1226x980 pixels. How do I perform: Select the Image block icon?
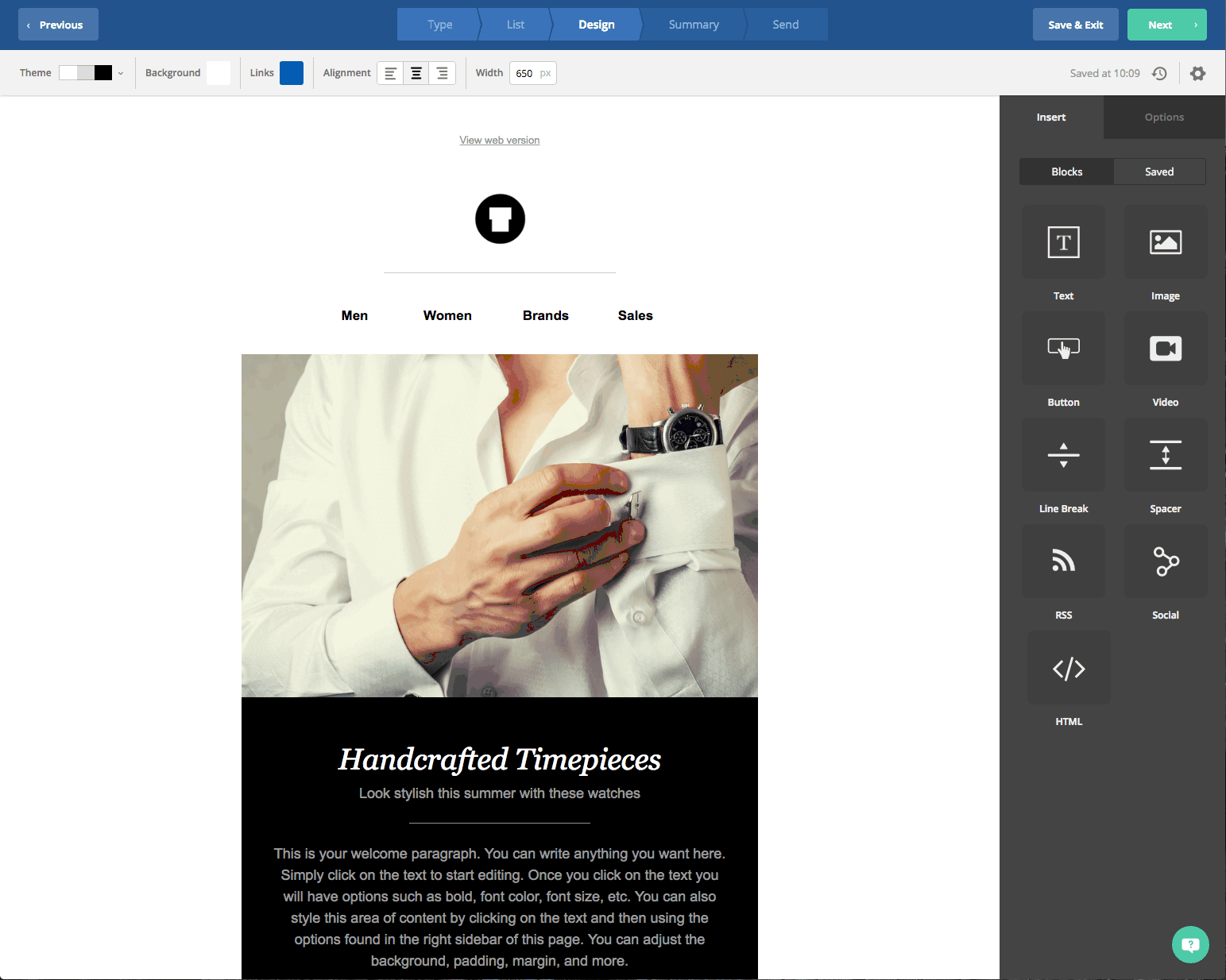point(1165,242)
